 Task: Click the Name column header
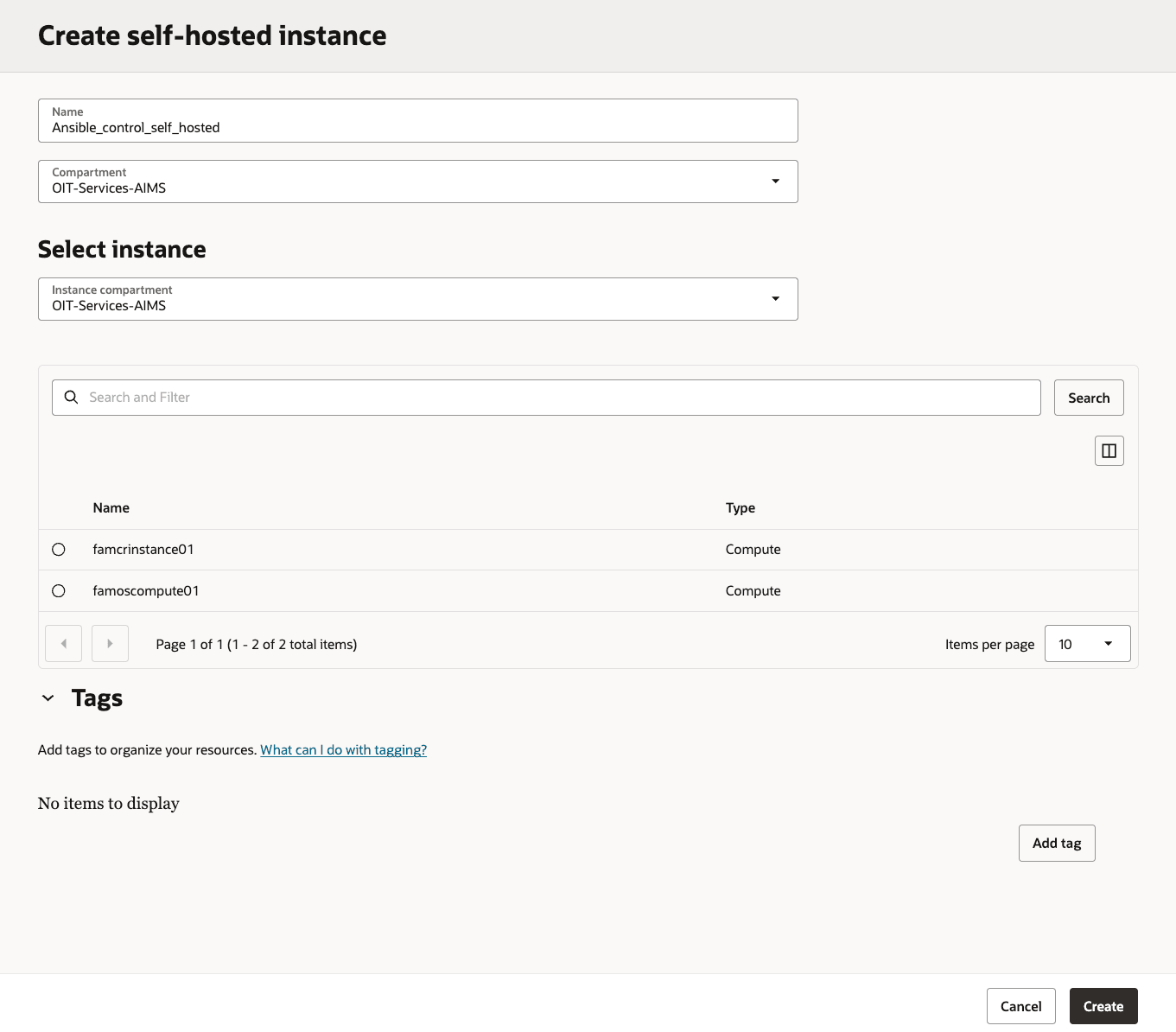(x=111, y=508)
